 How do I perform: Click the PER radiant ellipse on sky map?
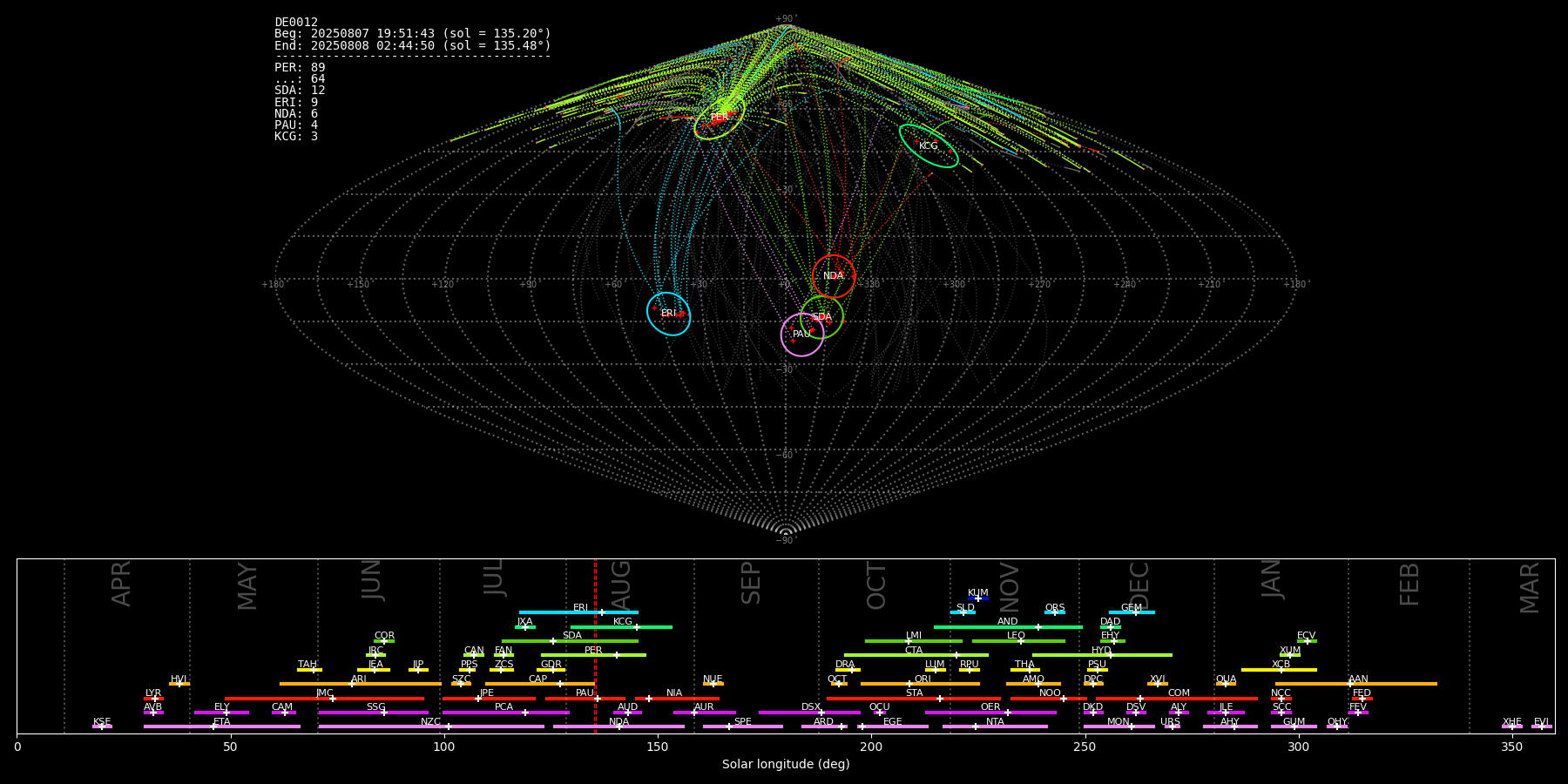tap(720, 118)
